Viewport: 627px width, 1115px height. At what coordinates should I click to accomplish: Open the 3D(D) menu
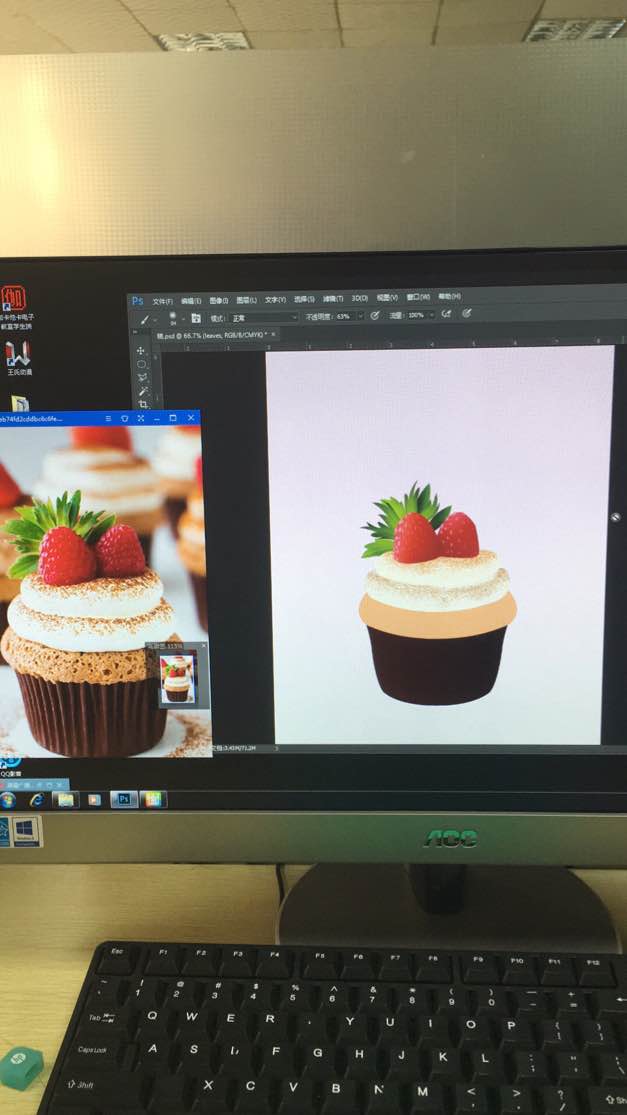tap(360, 298)
